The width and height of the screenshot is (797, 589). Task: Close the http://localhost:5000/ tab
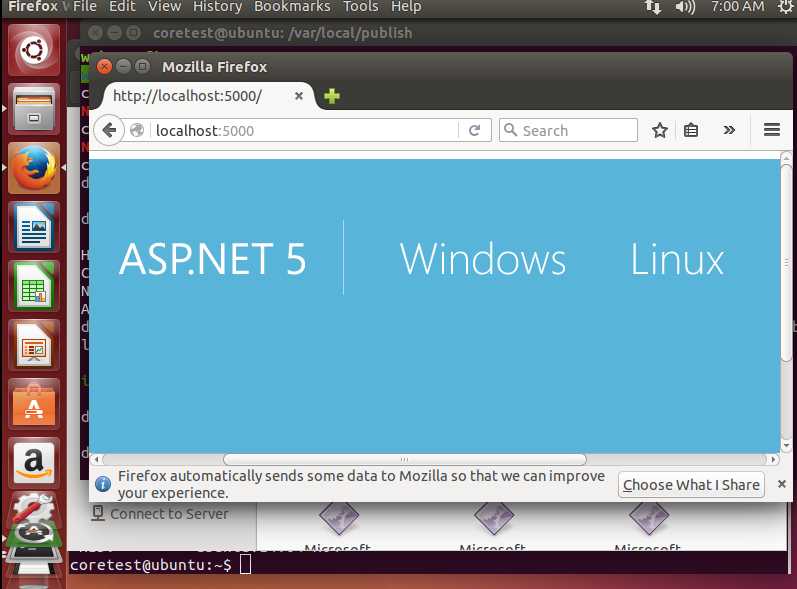(299, 96)
